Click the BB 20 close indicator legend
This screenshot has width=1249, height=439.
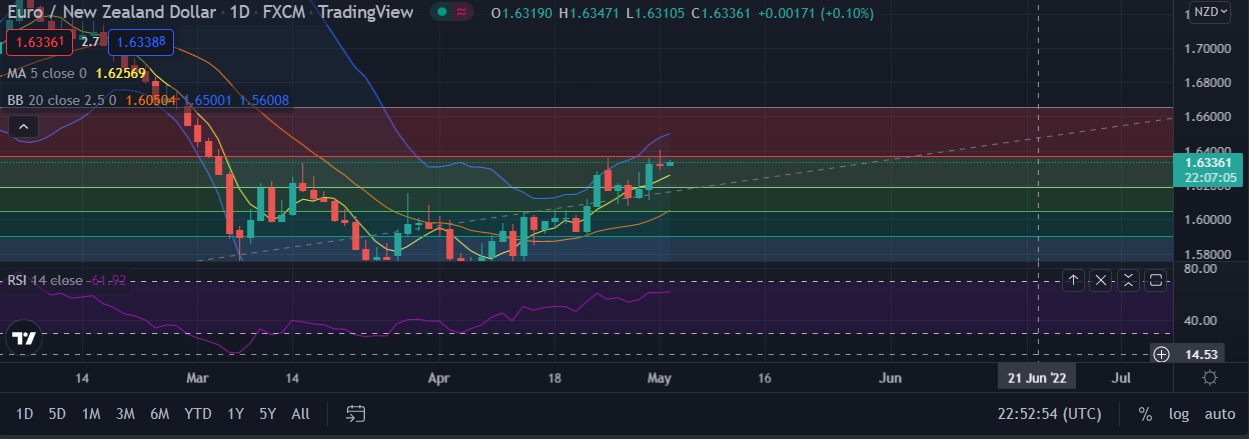coord(62,100)
